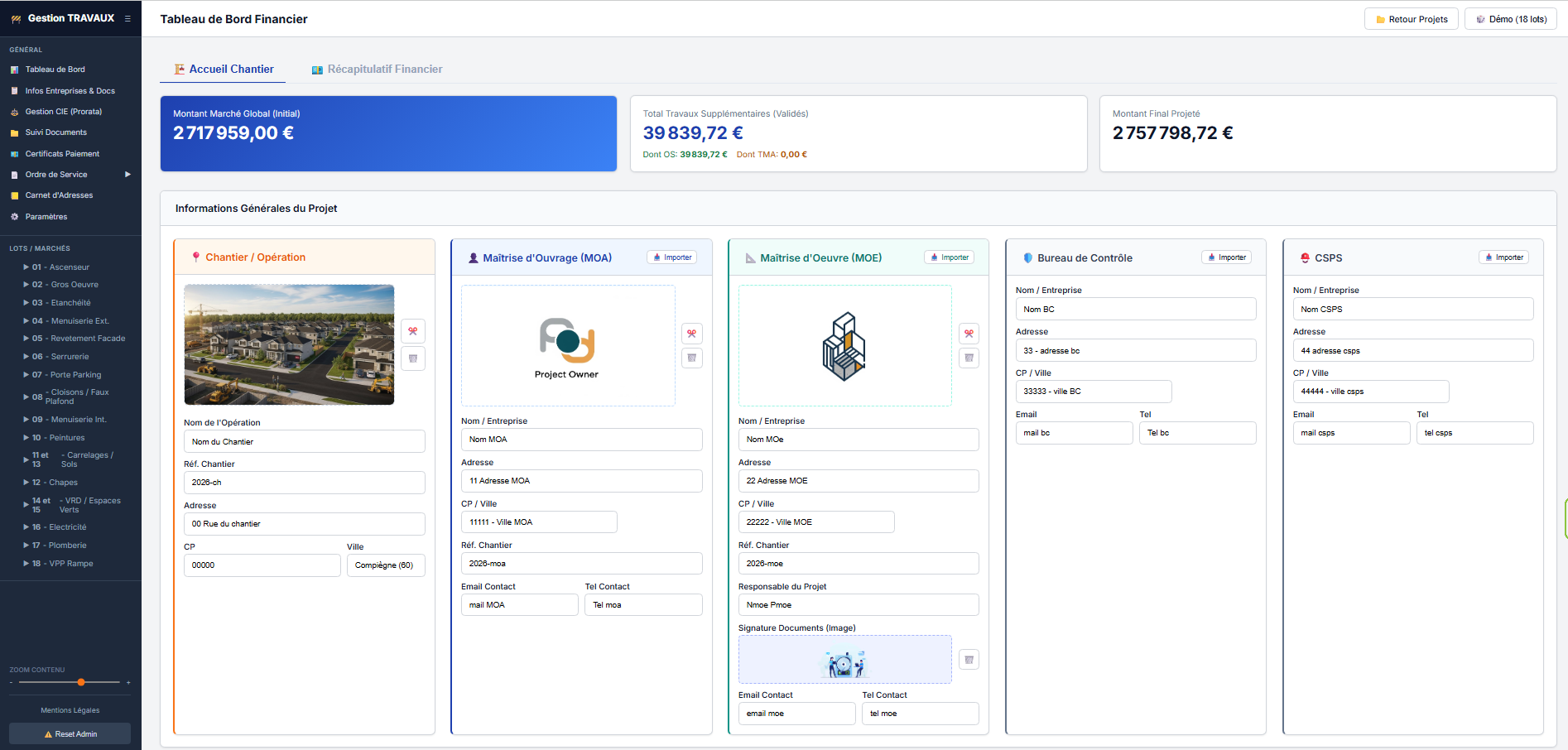Open Paramètres settings gear icon
The height and width of the screenshot is (750, 1568).
click(13, 216)
